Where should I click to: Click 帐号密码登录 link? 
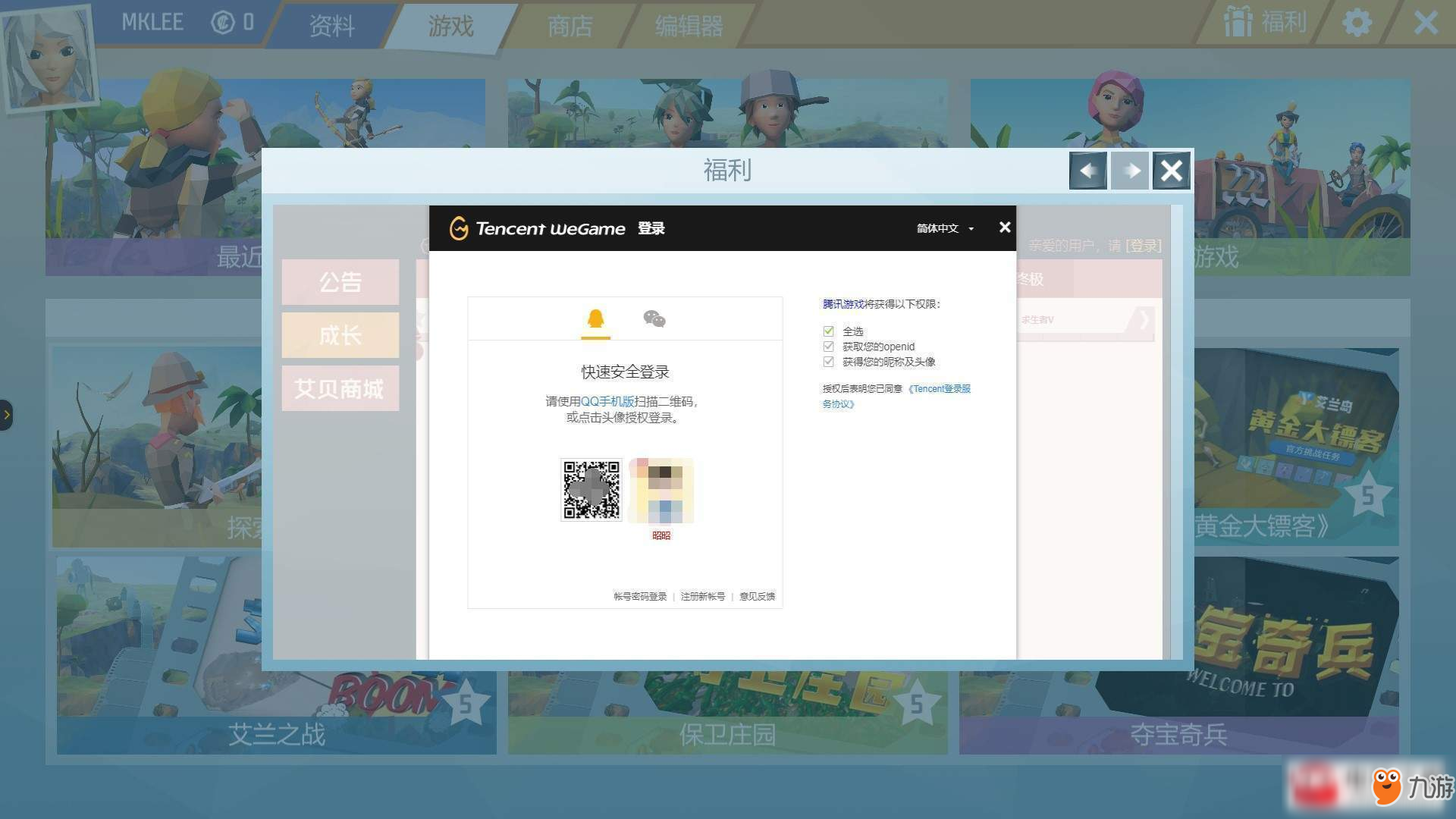tap(640, 597)
